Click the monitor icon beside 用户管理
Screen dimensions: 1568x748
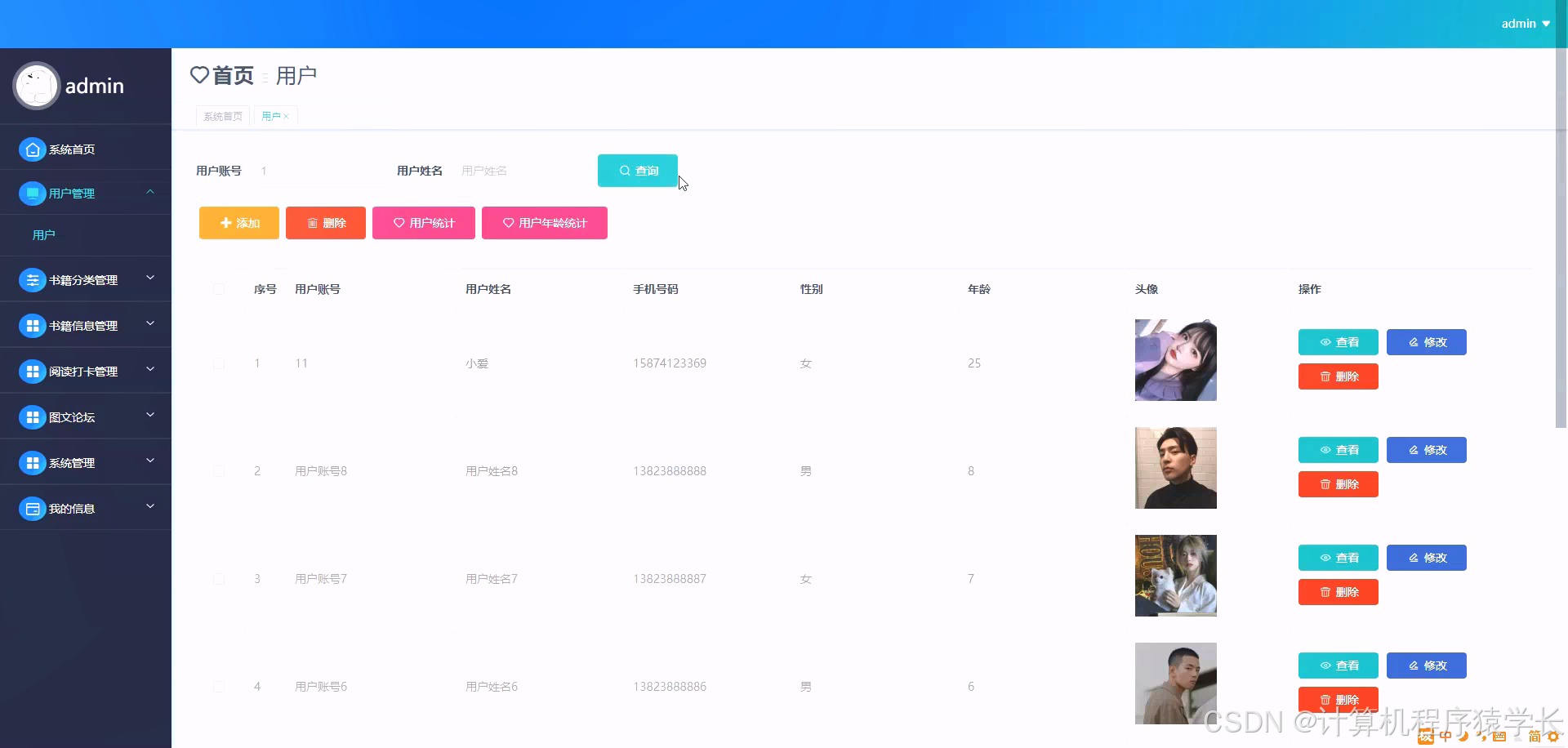(32, 194)
